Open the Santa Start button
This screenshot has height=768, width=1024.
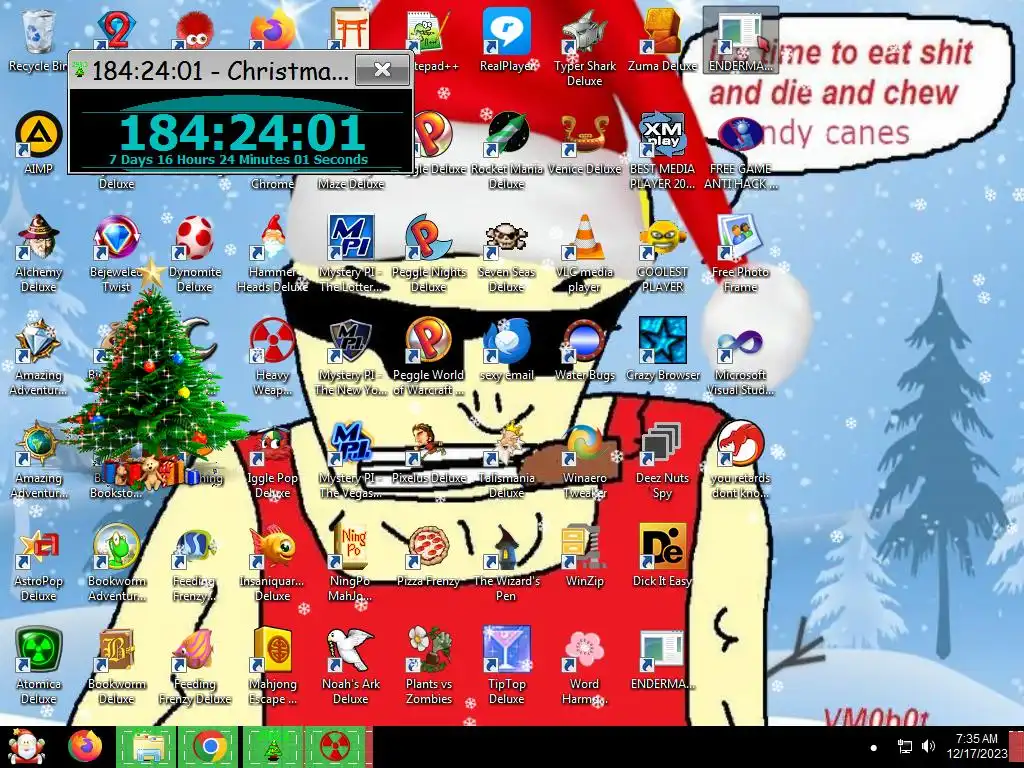point(27,746)
